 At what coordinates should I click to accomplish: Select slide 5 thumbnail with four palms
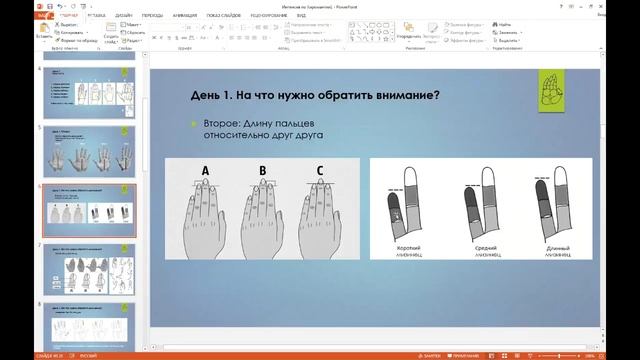coord(89,151)
